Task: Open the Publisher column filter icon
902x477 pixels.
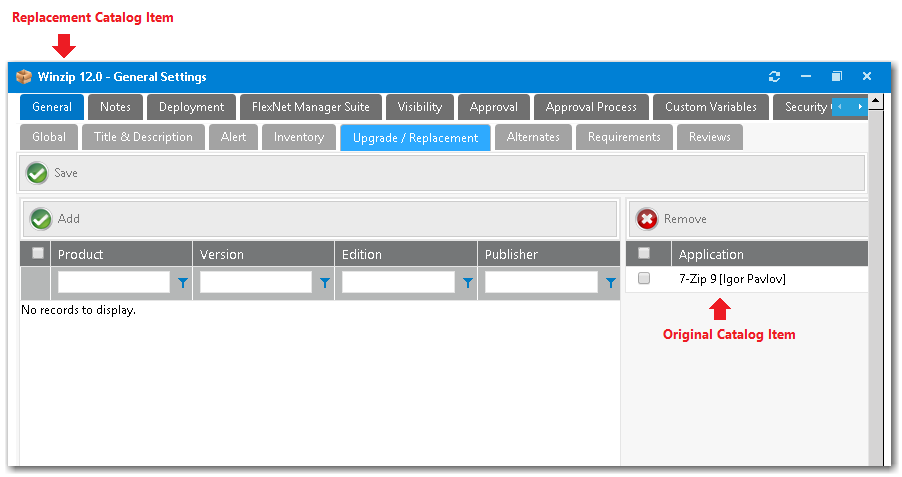Action: pyautogui.click(x=610, y=283)
